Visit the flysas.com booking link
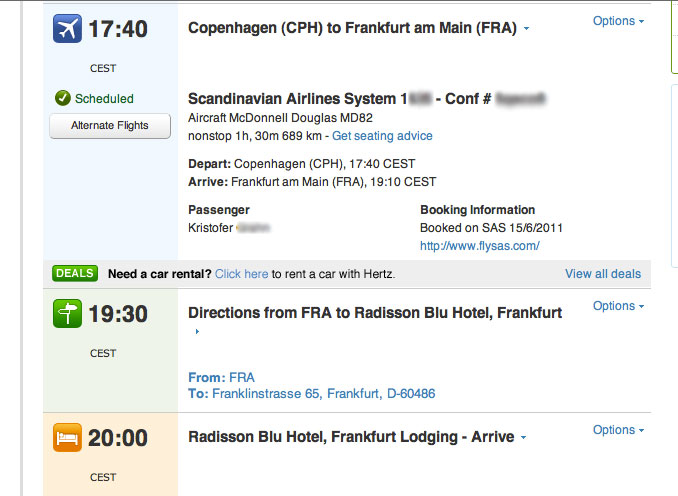 (x=479, y=246)
